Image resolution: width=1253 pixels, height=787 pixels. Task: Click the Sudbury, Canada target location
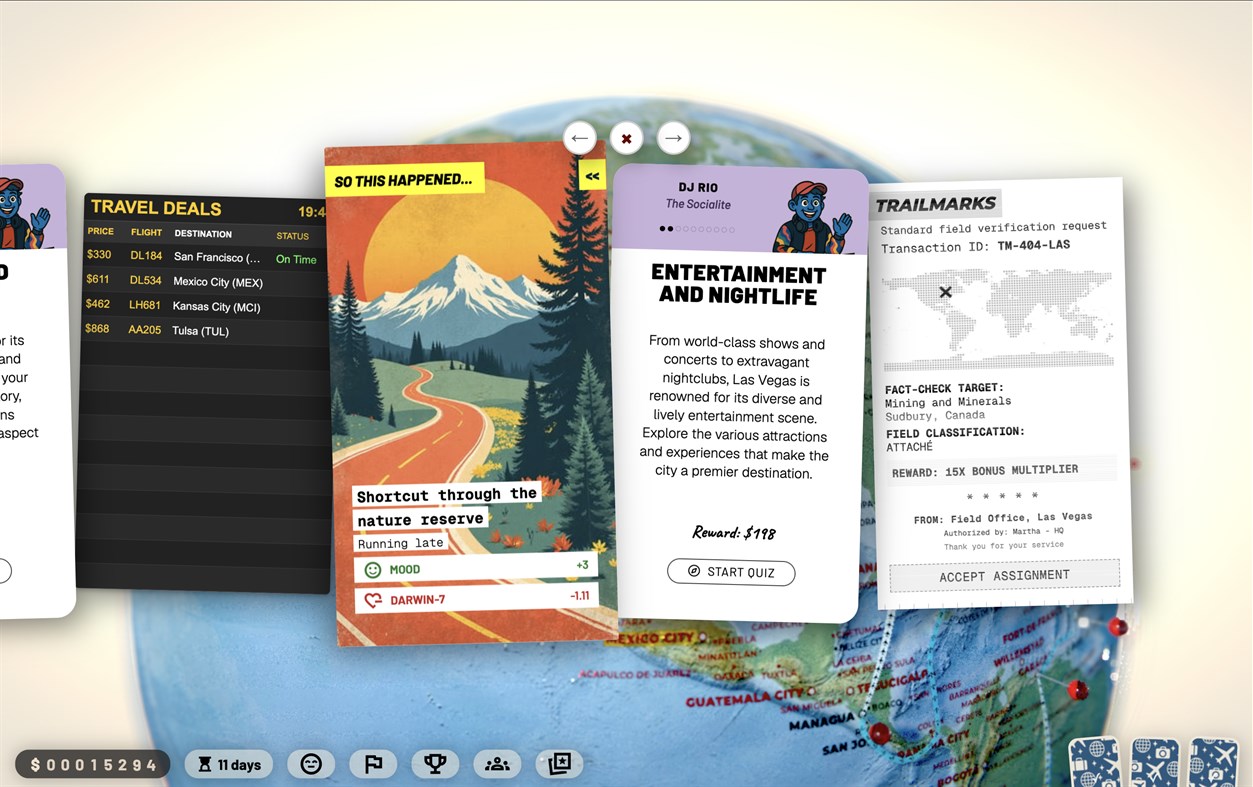pyautogui.click(x=935, y=415)
